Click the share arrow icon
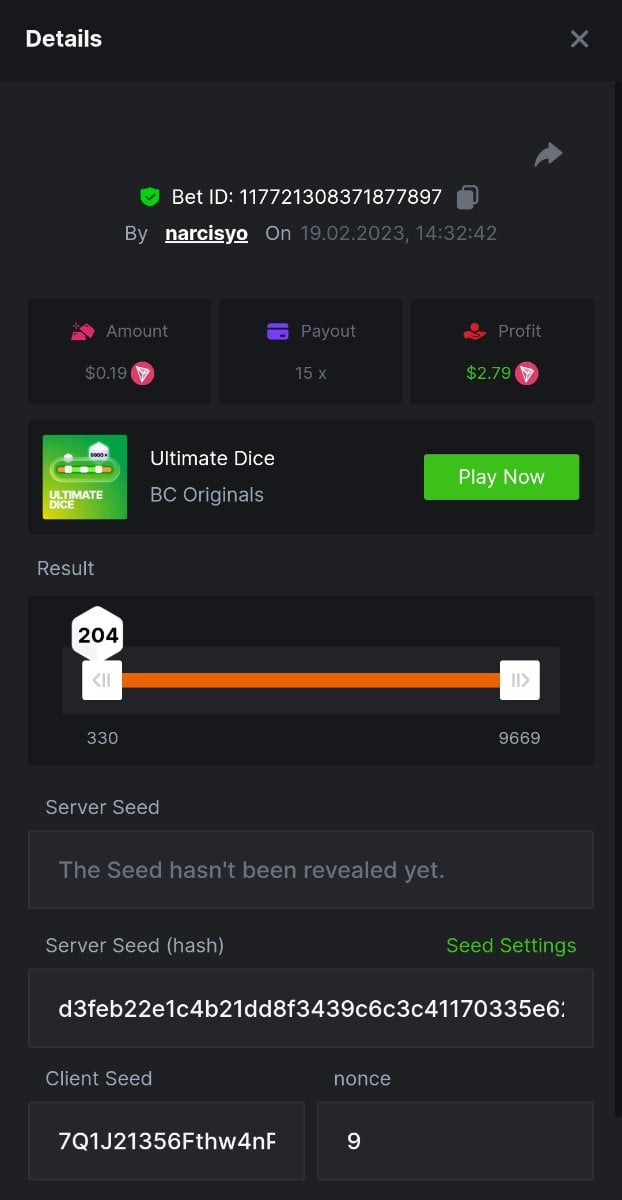 pyautogui.click(x=548, y=155)
